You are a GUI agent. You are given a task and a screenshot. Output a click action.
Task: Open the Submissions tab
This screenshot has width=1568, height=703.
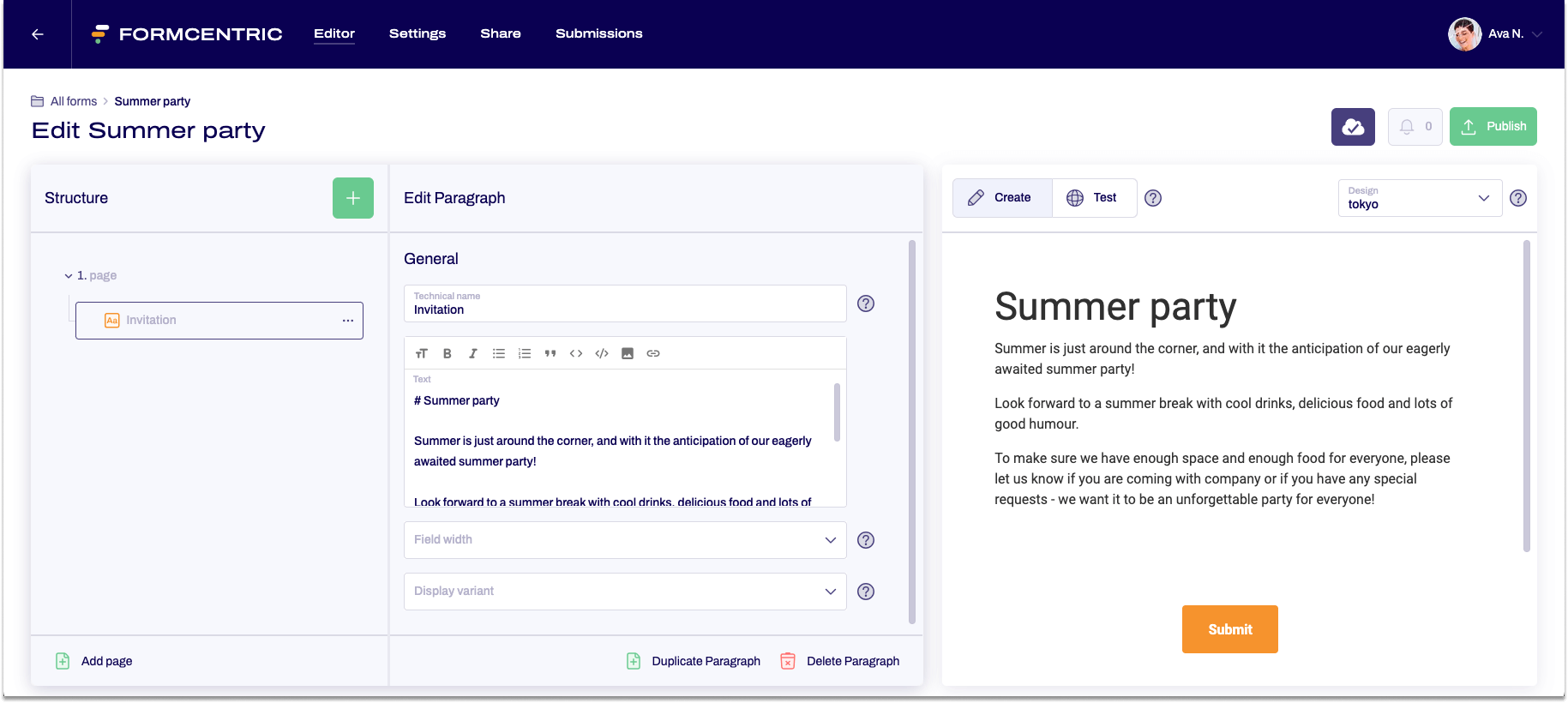(x=598, y=33)
